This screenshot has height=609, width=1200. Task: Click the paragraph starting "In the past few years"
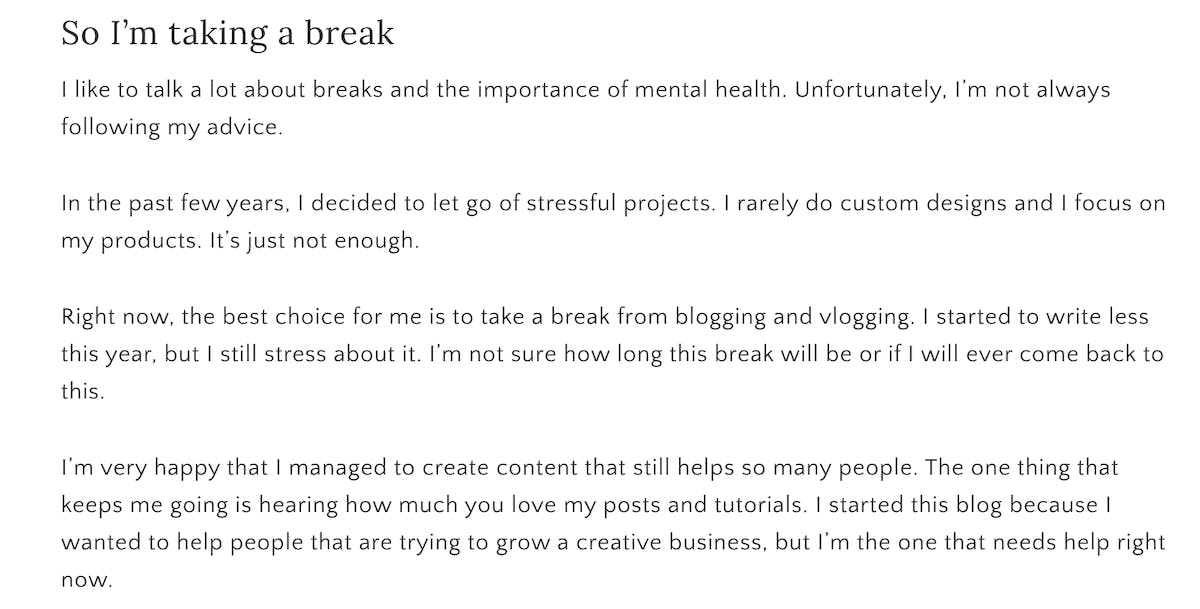point(613,223)
